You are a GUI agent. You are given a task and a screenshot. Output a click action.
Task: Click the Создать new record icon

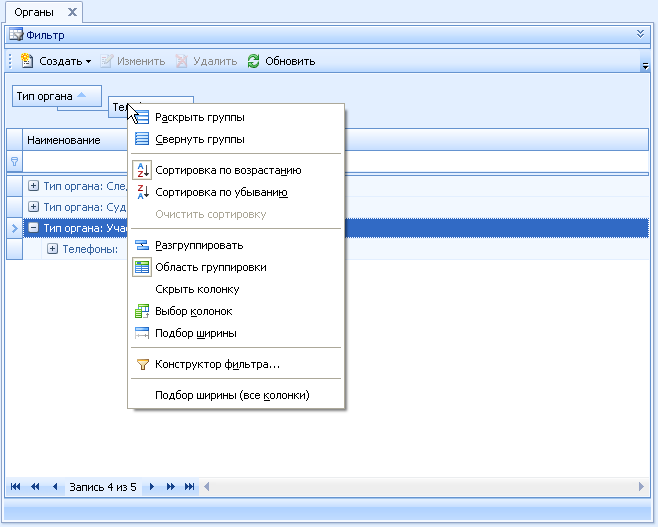26,61
